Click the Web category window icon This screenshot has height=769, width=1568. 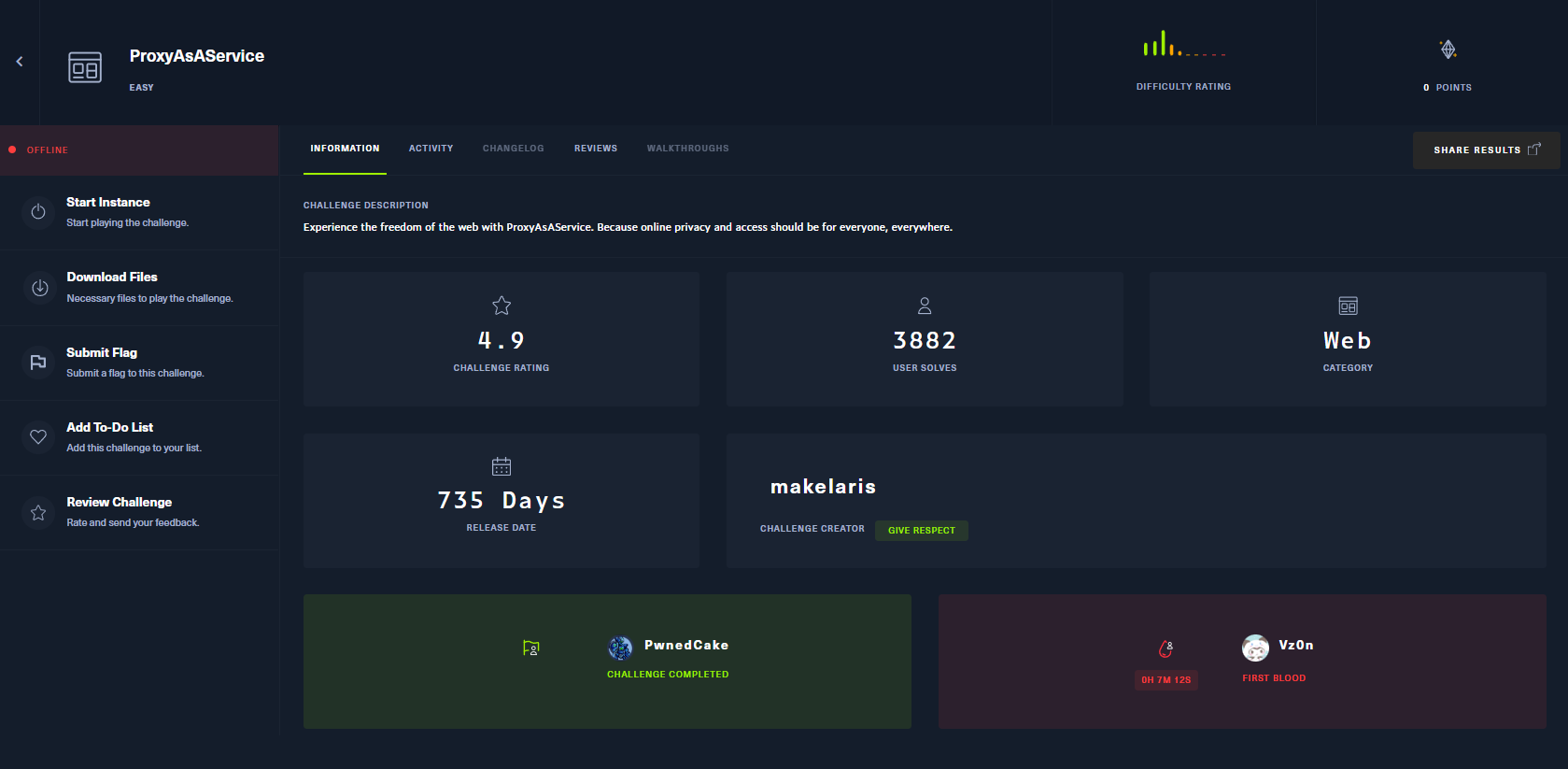click(x=1348, y=306)
